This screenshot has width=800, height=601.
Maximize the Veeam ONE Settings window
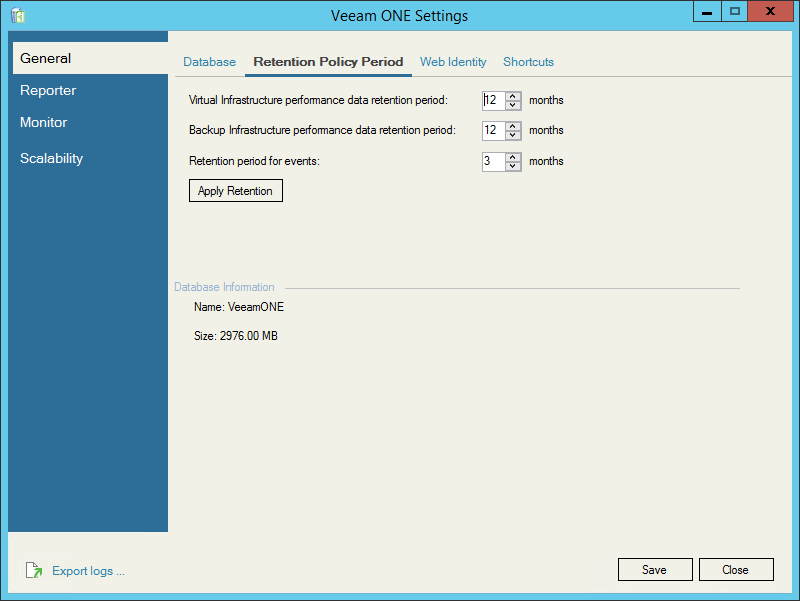[x=735, y=11]
